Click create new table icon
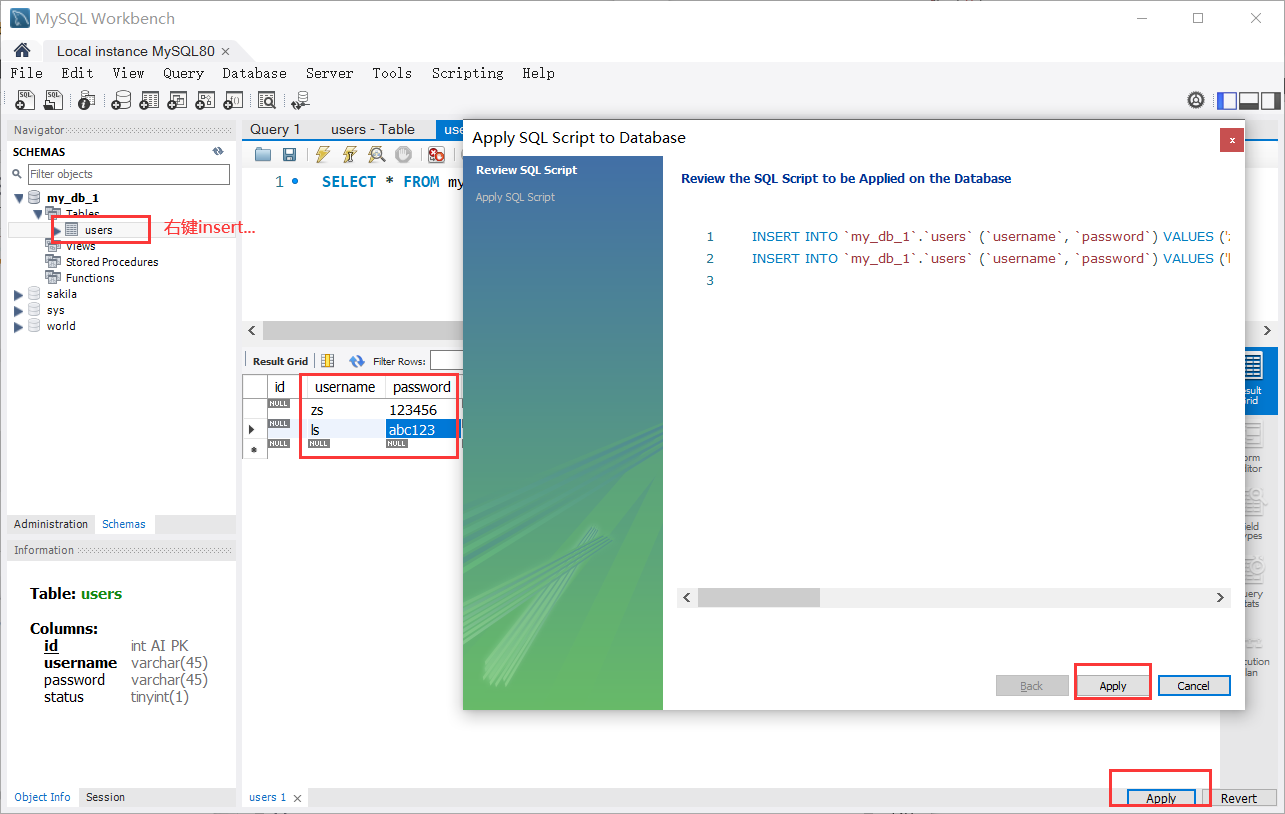The height and width of the screenshot is (814, 1285). tap(149, 100)
